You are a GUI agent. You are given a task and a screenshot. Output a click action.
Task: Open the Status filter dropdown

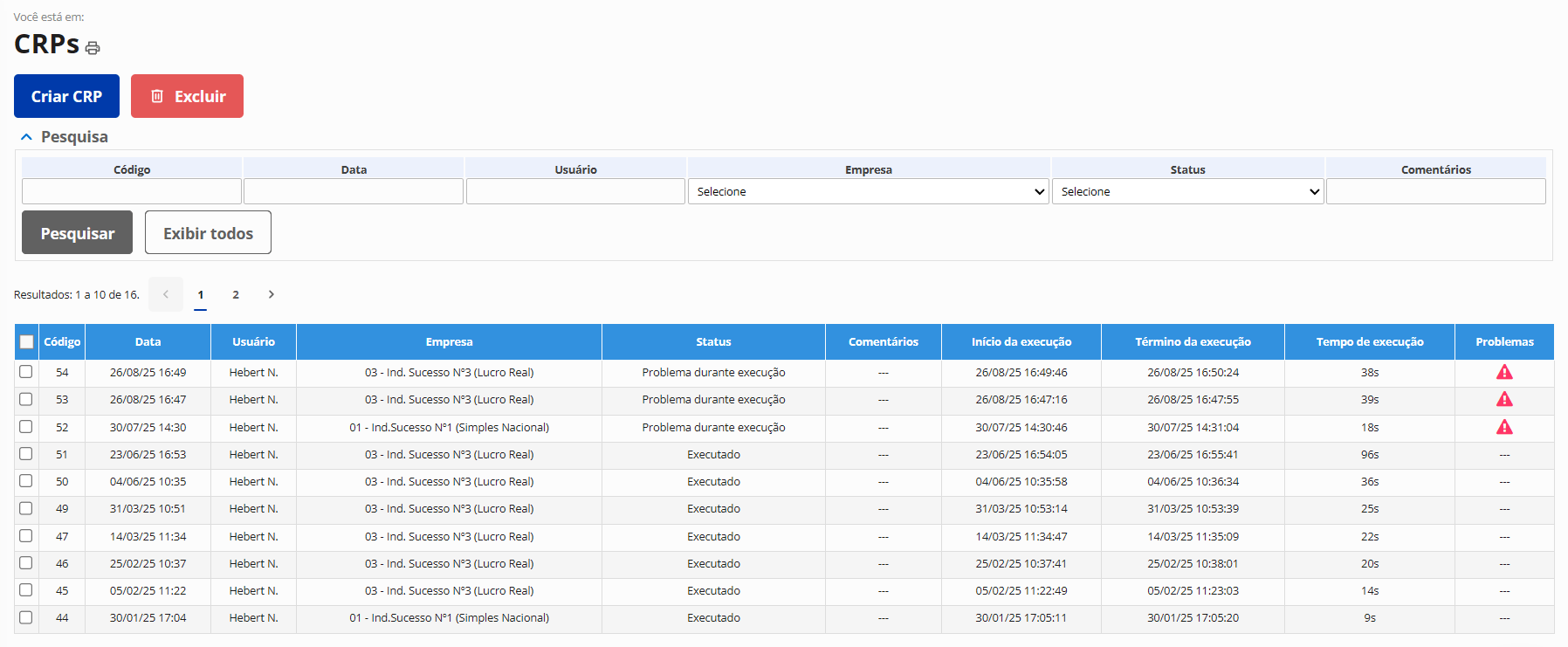tap(1187, 192)
